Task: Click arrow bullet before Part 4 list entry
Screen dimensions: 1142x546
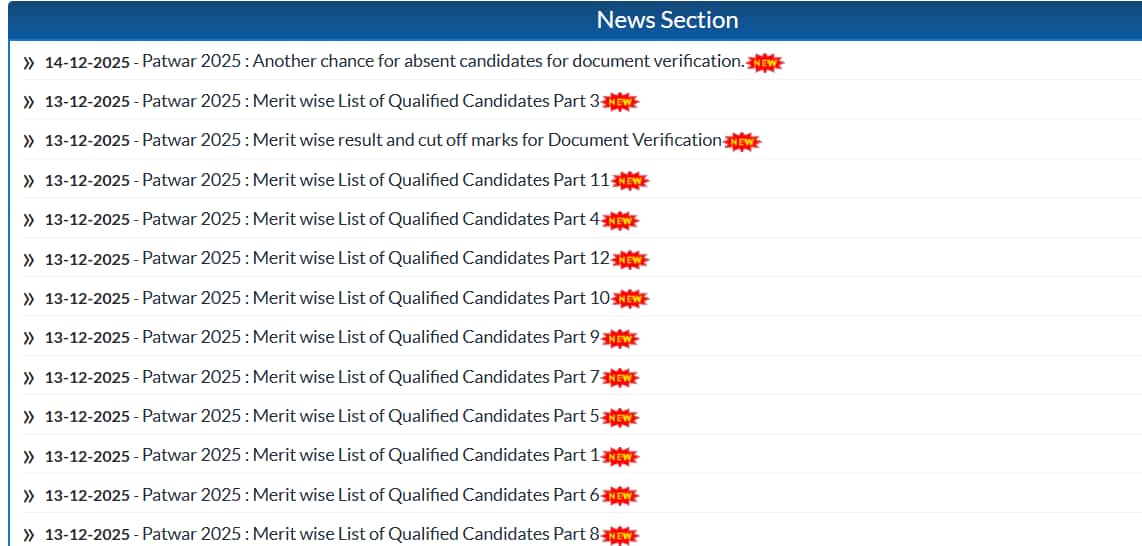Action: [x=28, y=220]
